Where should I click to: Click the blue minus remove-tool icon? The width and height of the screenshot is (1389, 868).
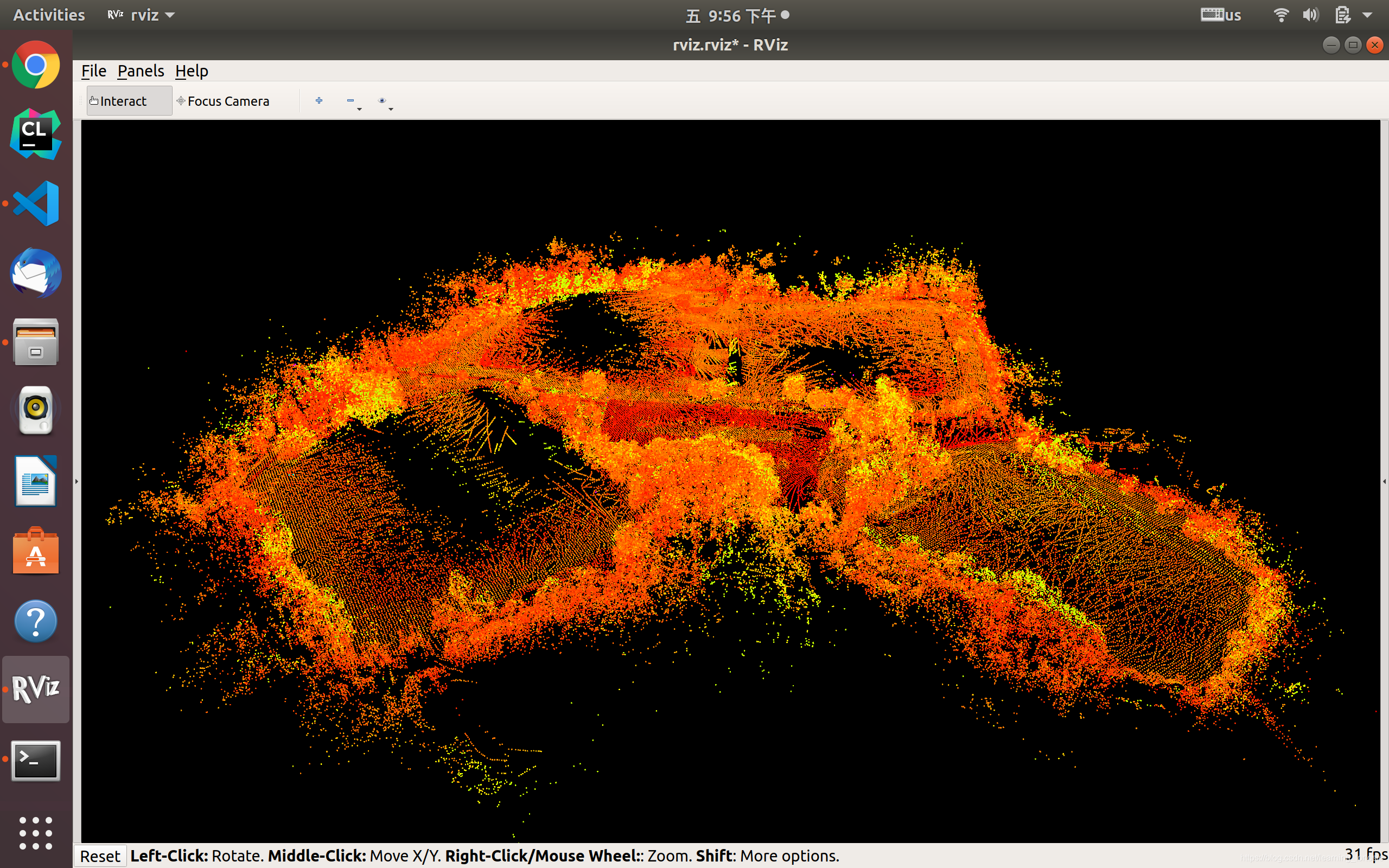(x=350, y=100)
